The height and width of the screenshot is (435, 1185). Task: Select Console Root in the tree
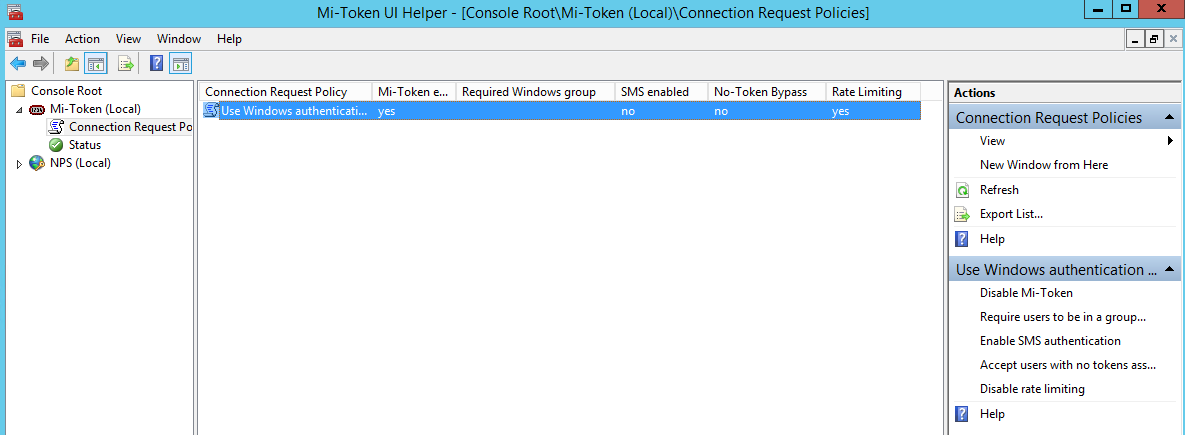click(x=67, y=91)
